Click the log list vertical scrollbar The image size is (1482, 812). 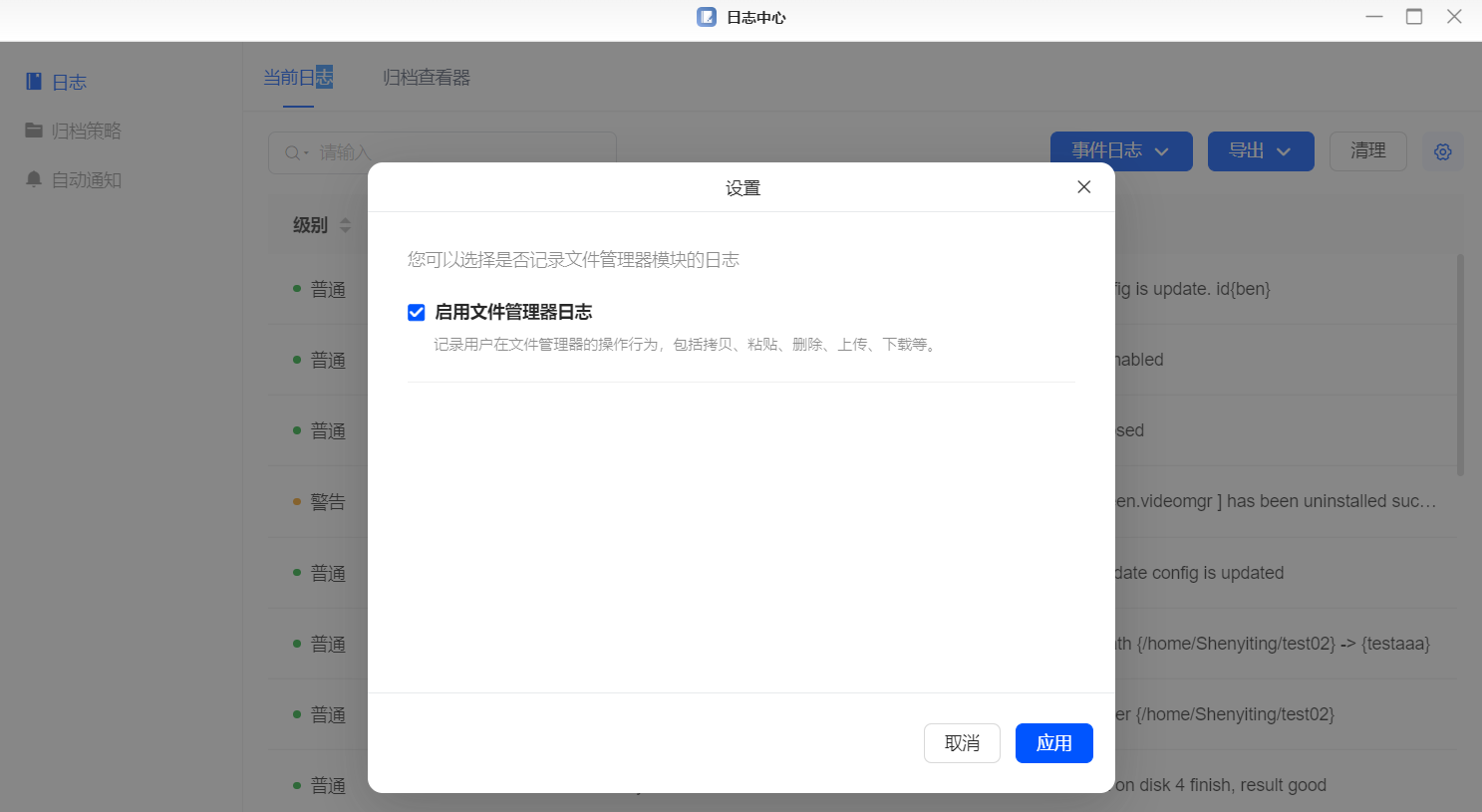click(1460, 366)
